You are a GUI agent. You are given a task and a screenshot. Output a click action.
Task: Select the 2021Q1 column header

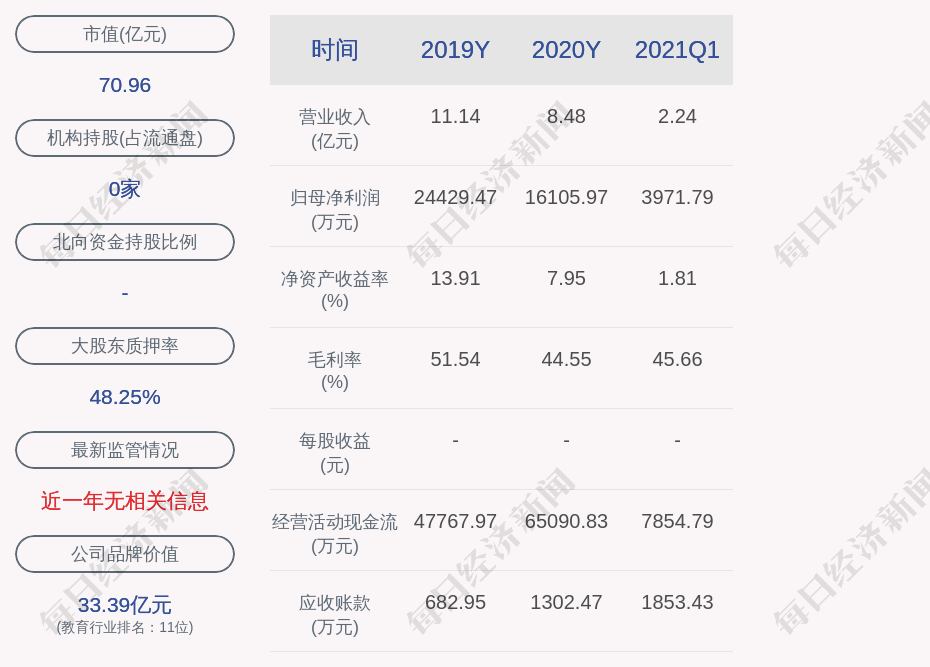(677, 50)
